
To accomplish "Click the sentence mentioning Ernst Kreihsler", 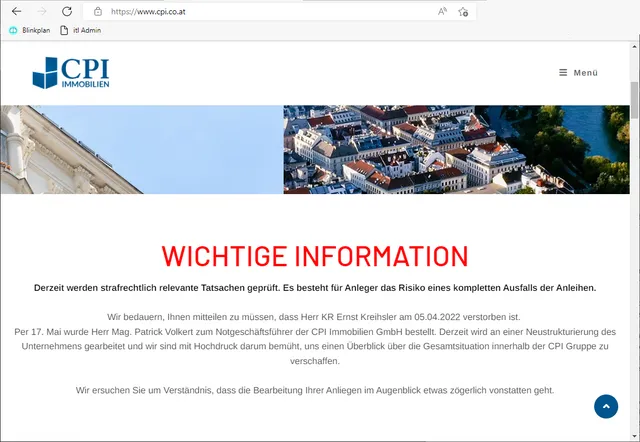I will click(x=313, y=317).
